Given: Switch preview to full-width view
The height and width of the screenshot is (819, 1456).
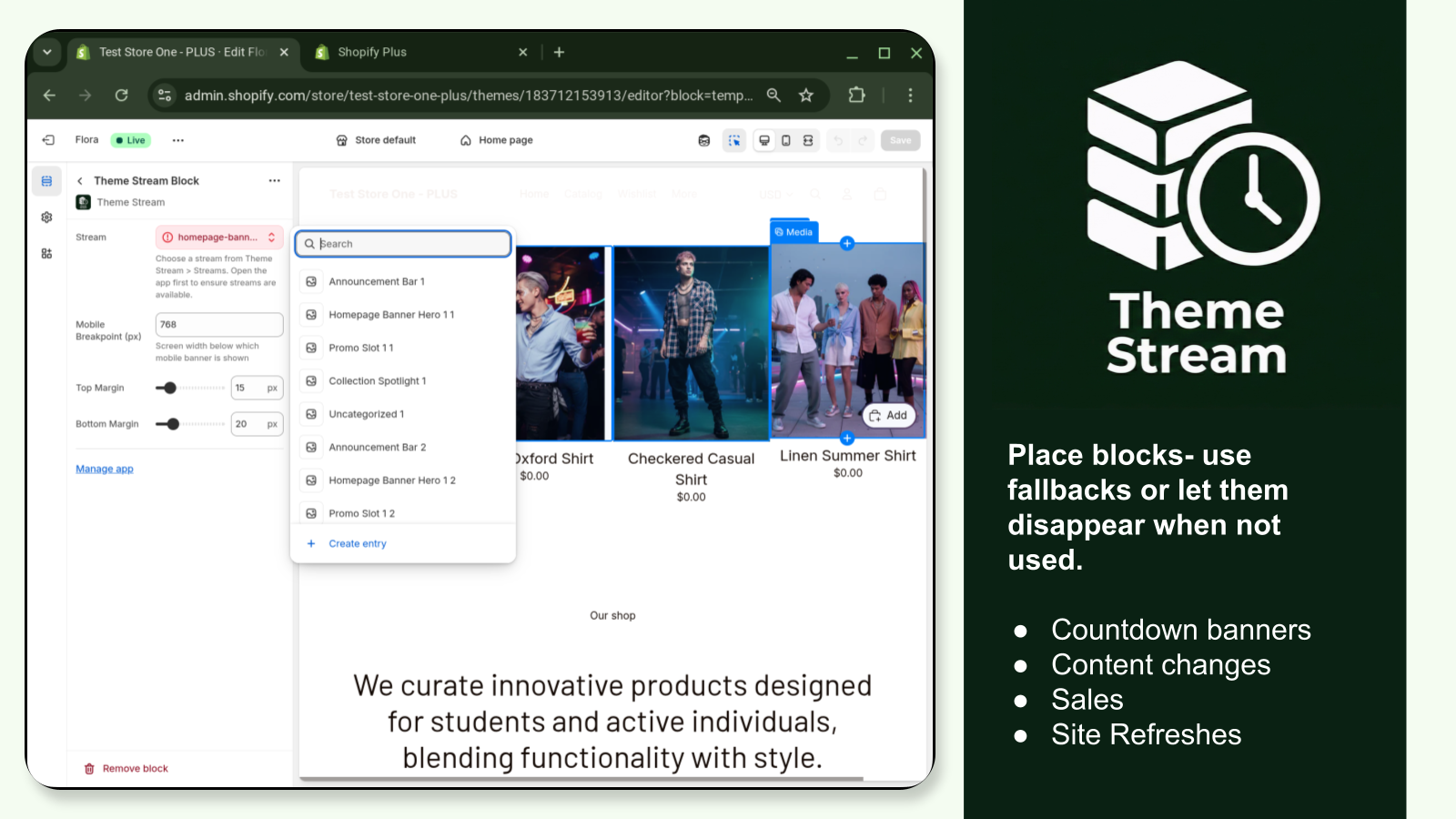Looking at the screenshot, I should tap(809, 140).
